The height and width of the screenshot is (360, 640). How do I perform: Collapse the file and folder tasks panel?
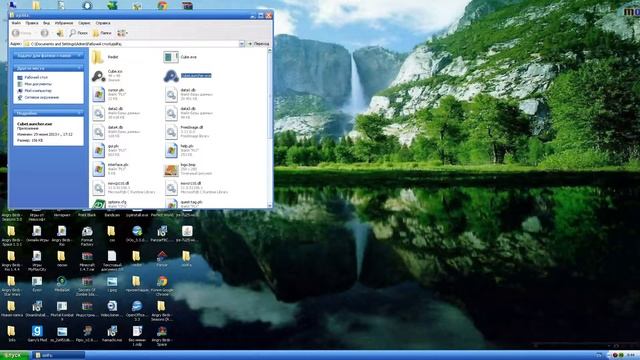80,55
